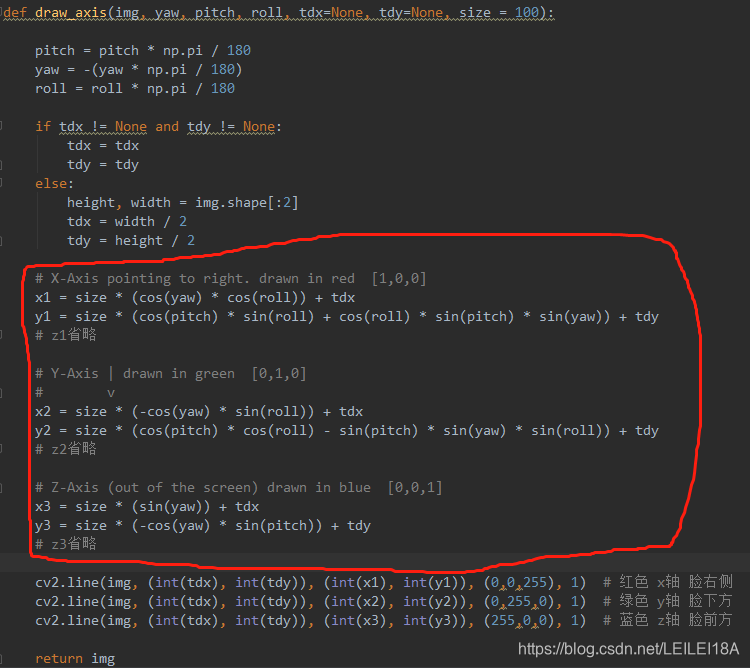Viewport: 750px width, 668px height.
Task: Click 'height, width = img.shape[:2]' line
Action: click(183, 203)
